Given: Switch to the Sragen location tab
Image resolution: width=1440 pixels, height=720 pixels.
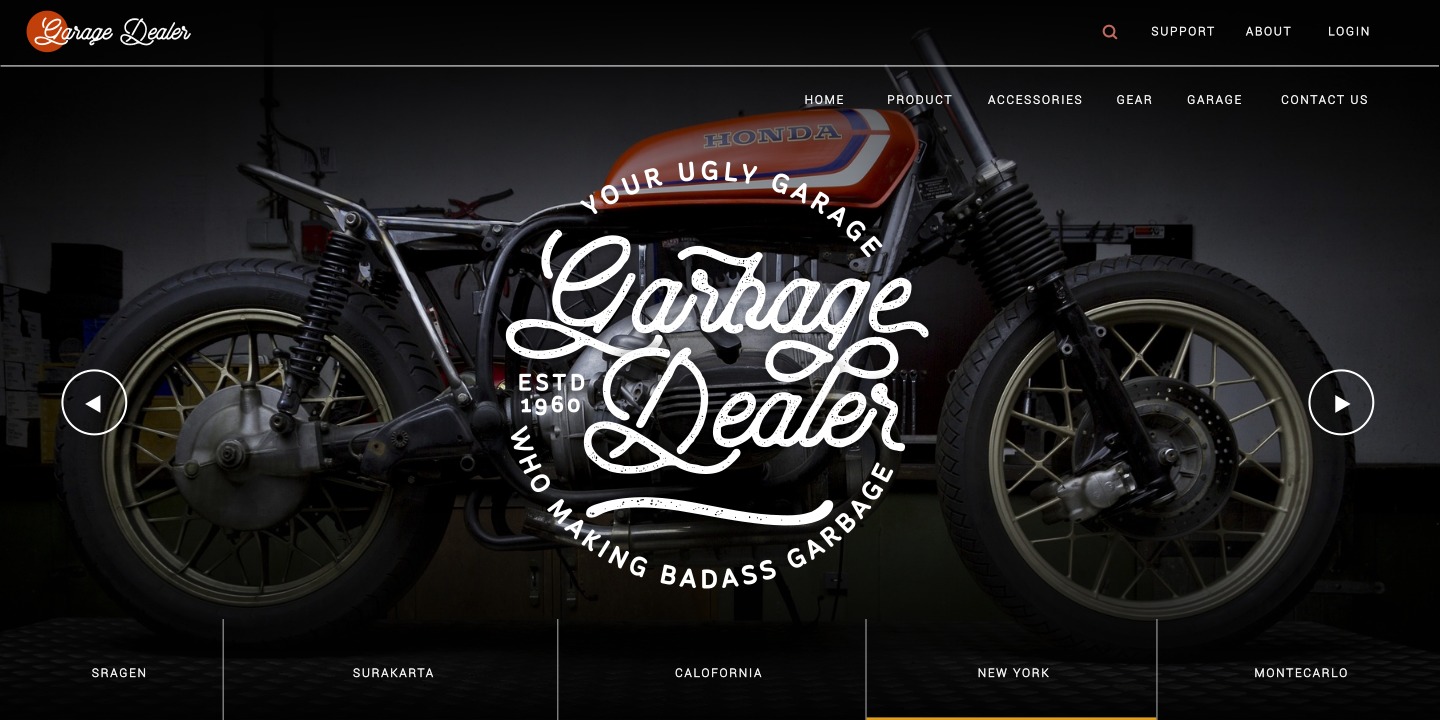Looking at the screenshot, I should (x=119, y=673).
